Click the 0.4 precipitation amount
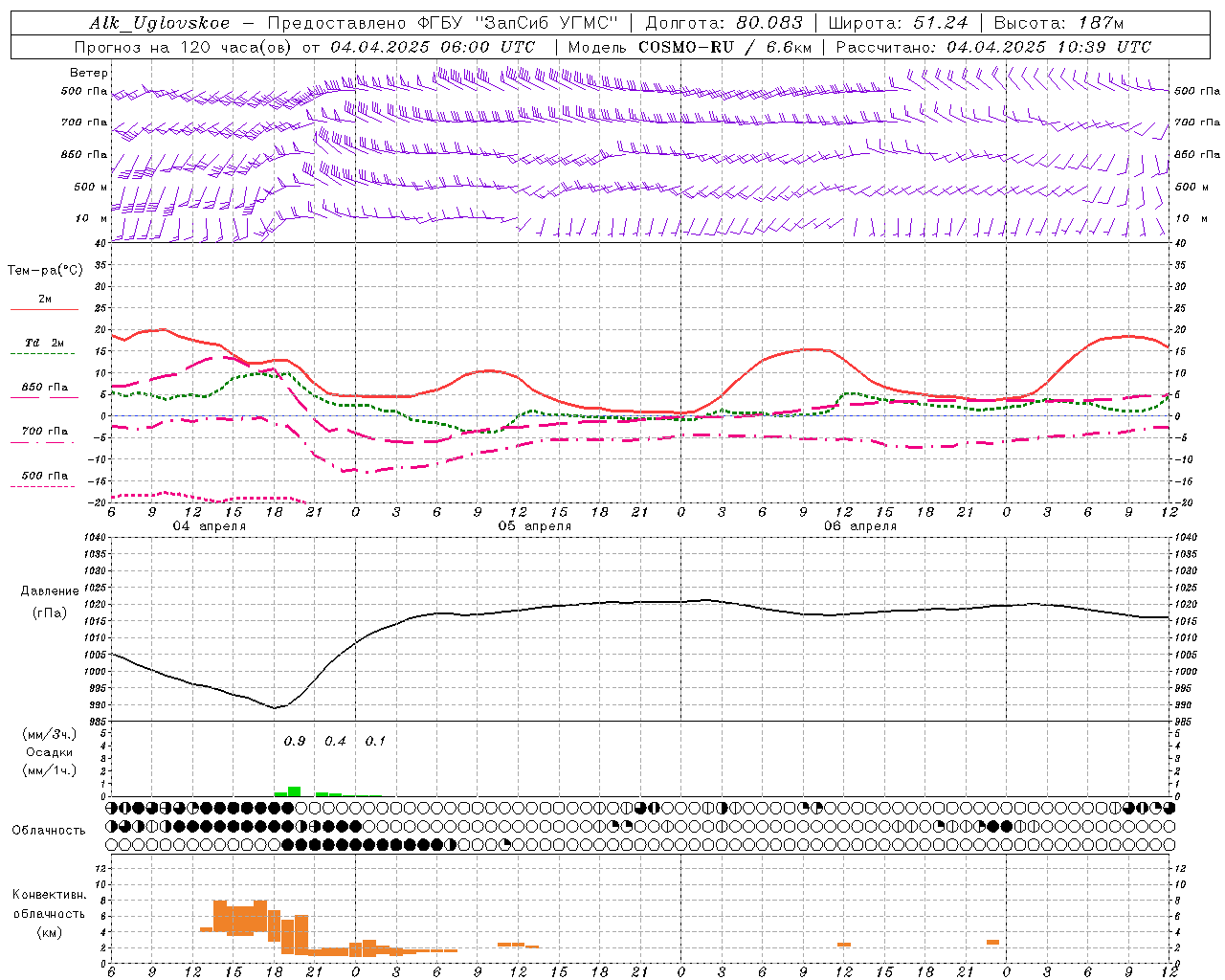The width and height of the screenshot is (1225, 980). 335,742
